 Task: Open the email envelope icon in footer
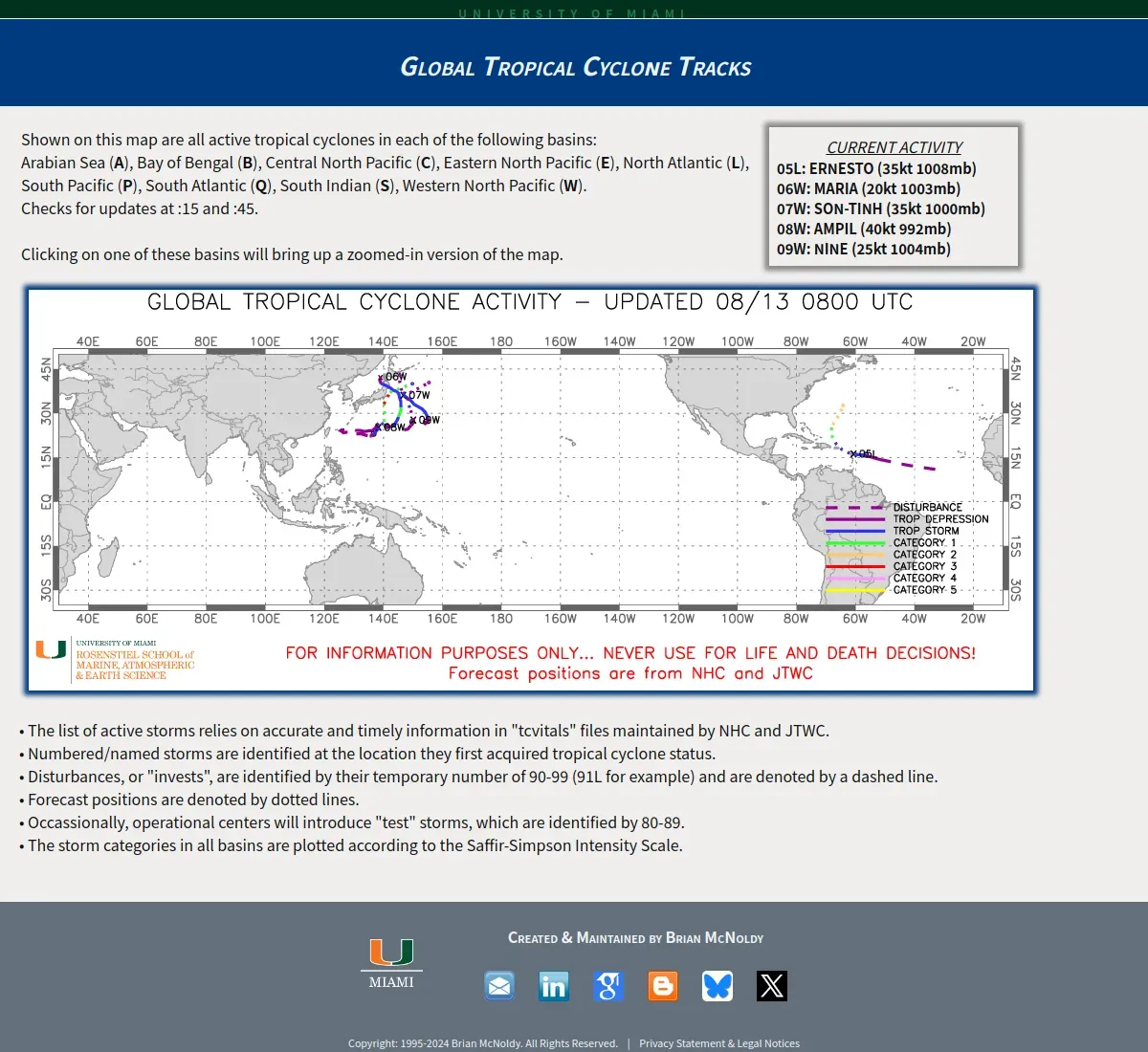[499, 985]
